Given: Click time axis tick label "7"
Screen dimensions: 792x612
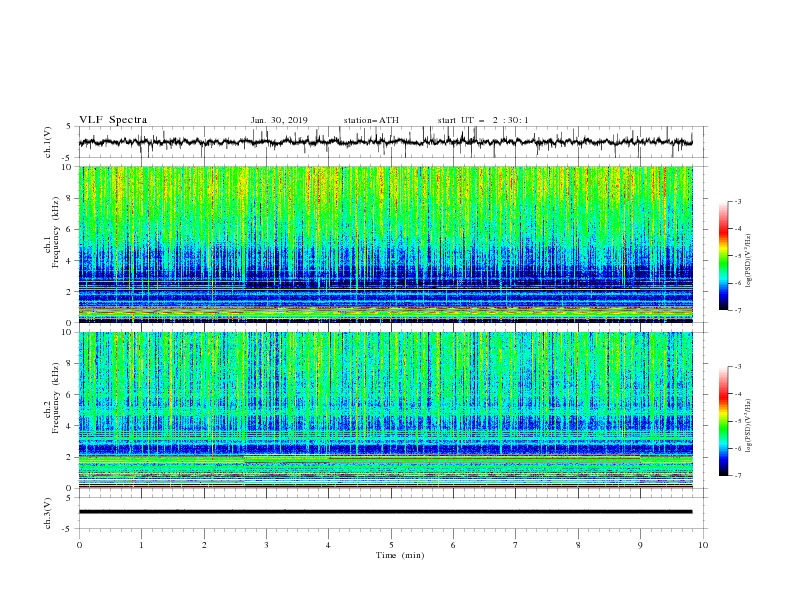Looking at the screenshot, I should point(516,545).
